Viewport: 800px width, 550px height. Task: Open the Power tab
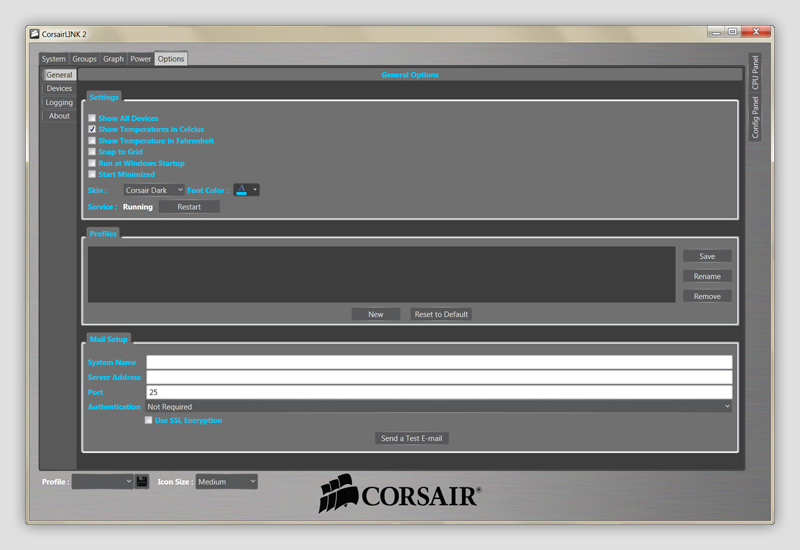tap(140, 59)
